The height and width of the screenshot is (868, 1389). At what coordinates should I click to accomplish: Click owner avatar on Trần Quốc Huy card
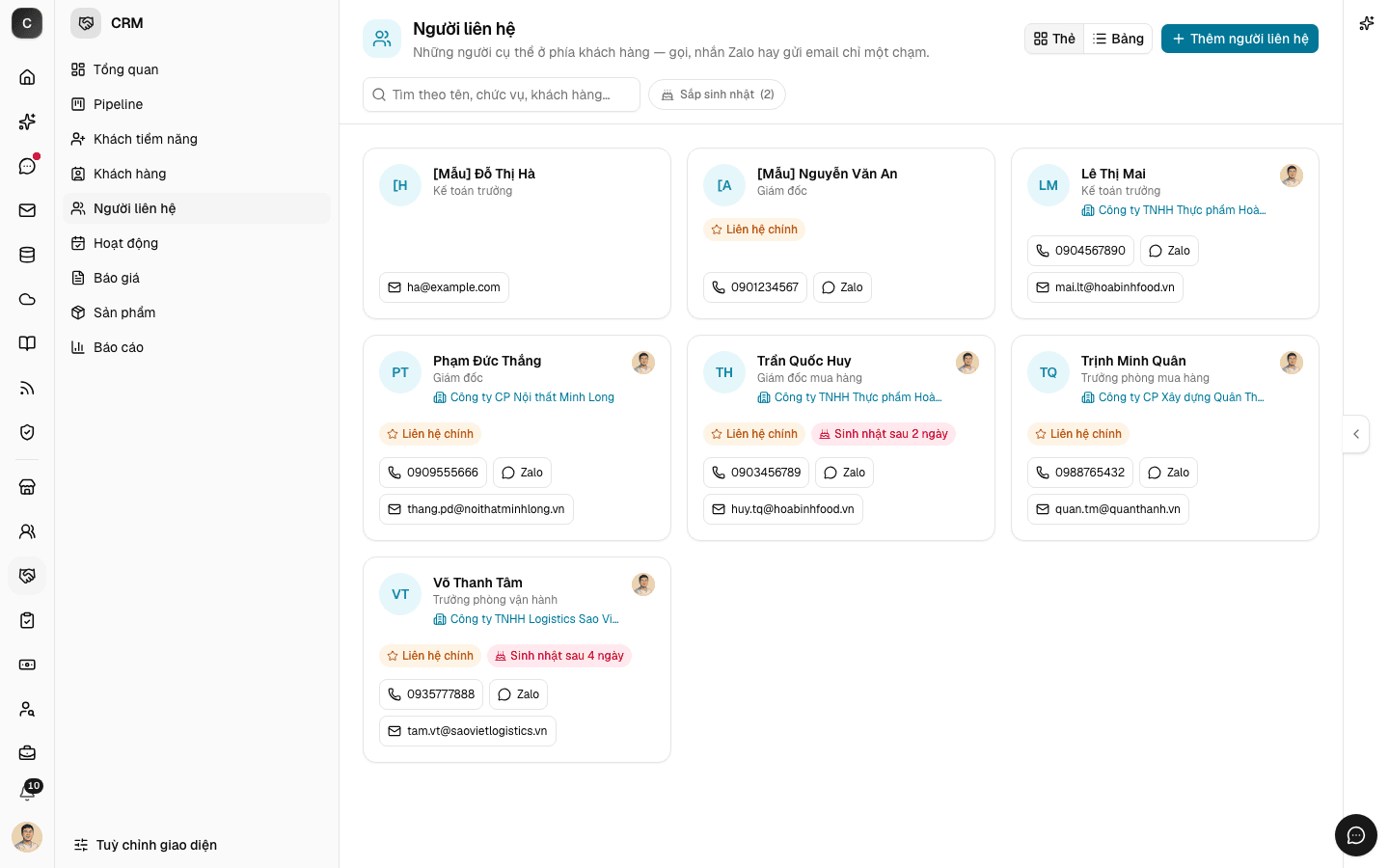[x=967, y=363]
